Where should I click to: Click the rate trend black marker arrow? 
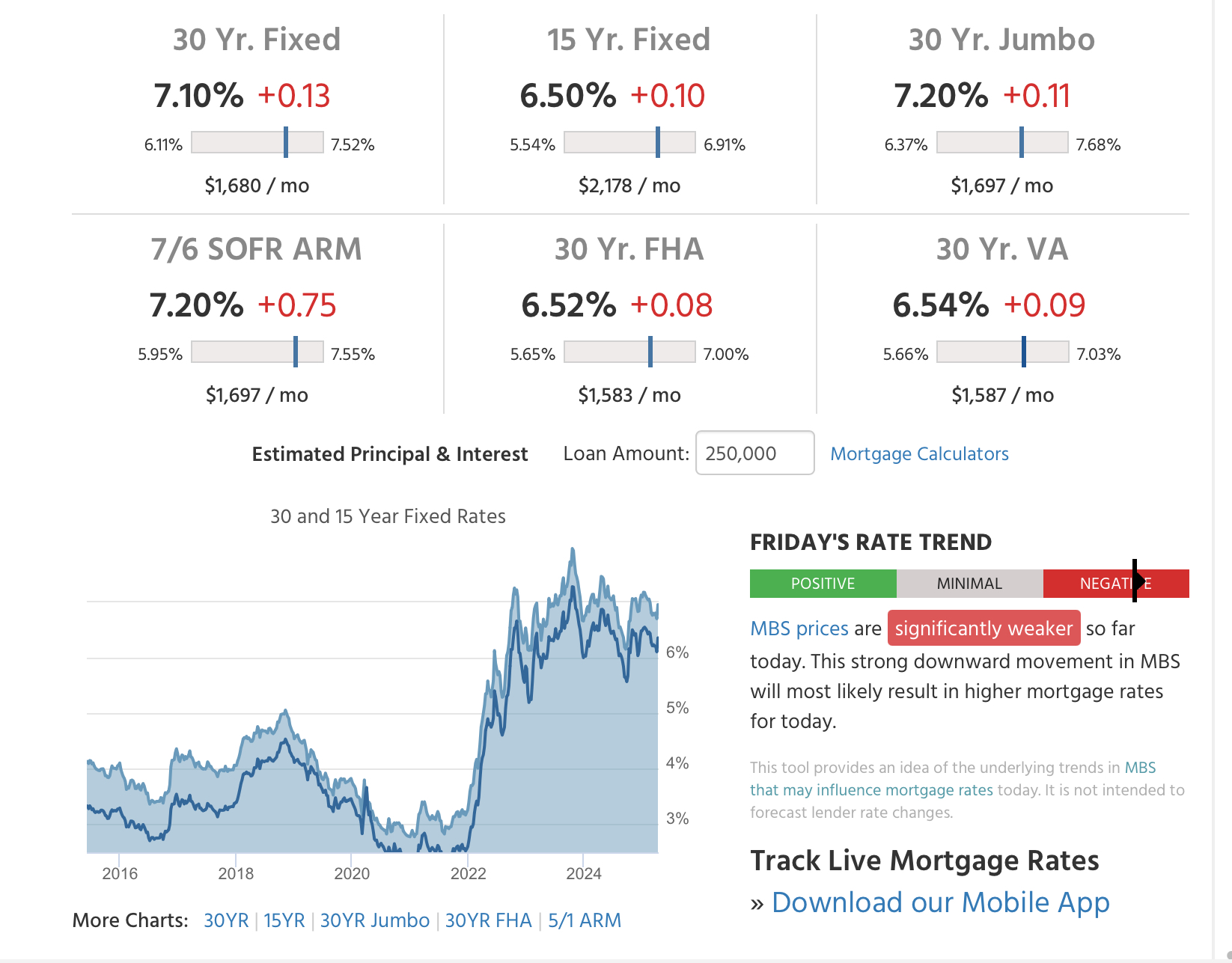pyautogui.click(x=1137, y=581)
